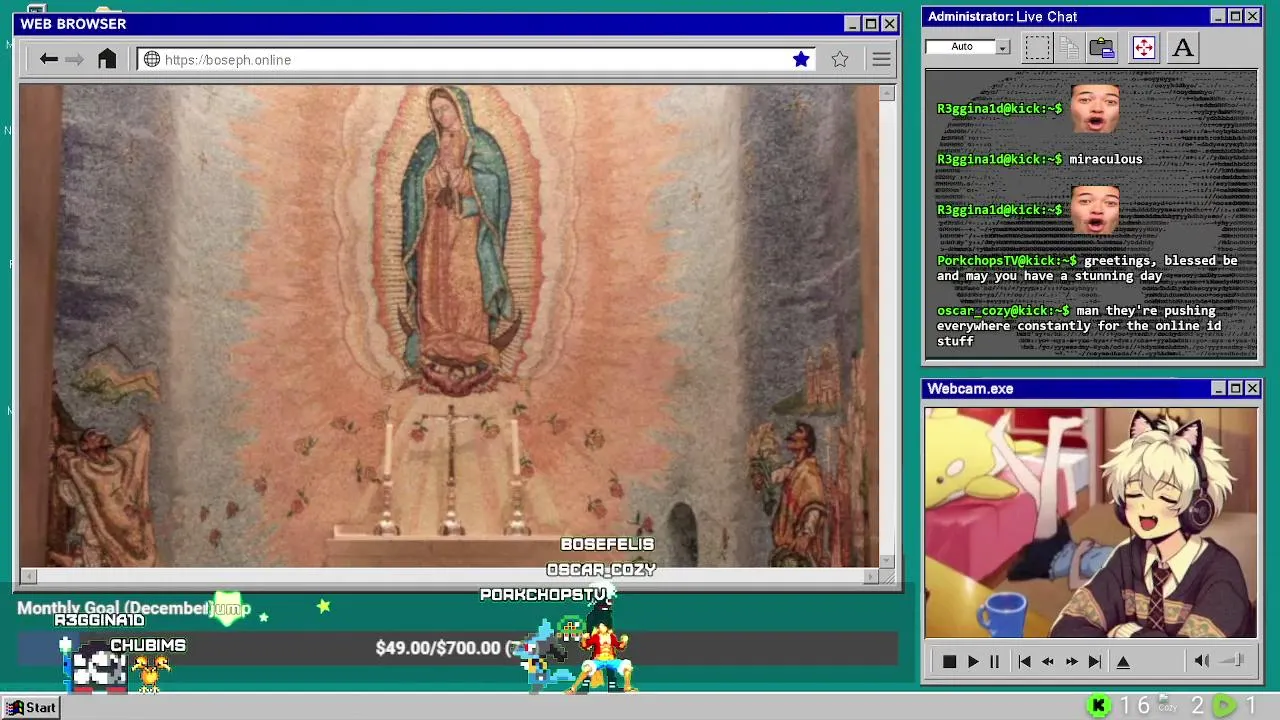Click the Copy icon in Live Chat toolbar
Viewport: 1280px width, 720px height.
1069,47
